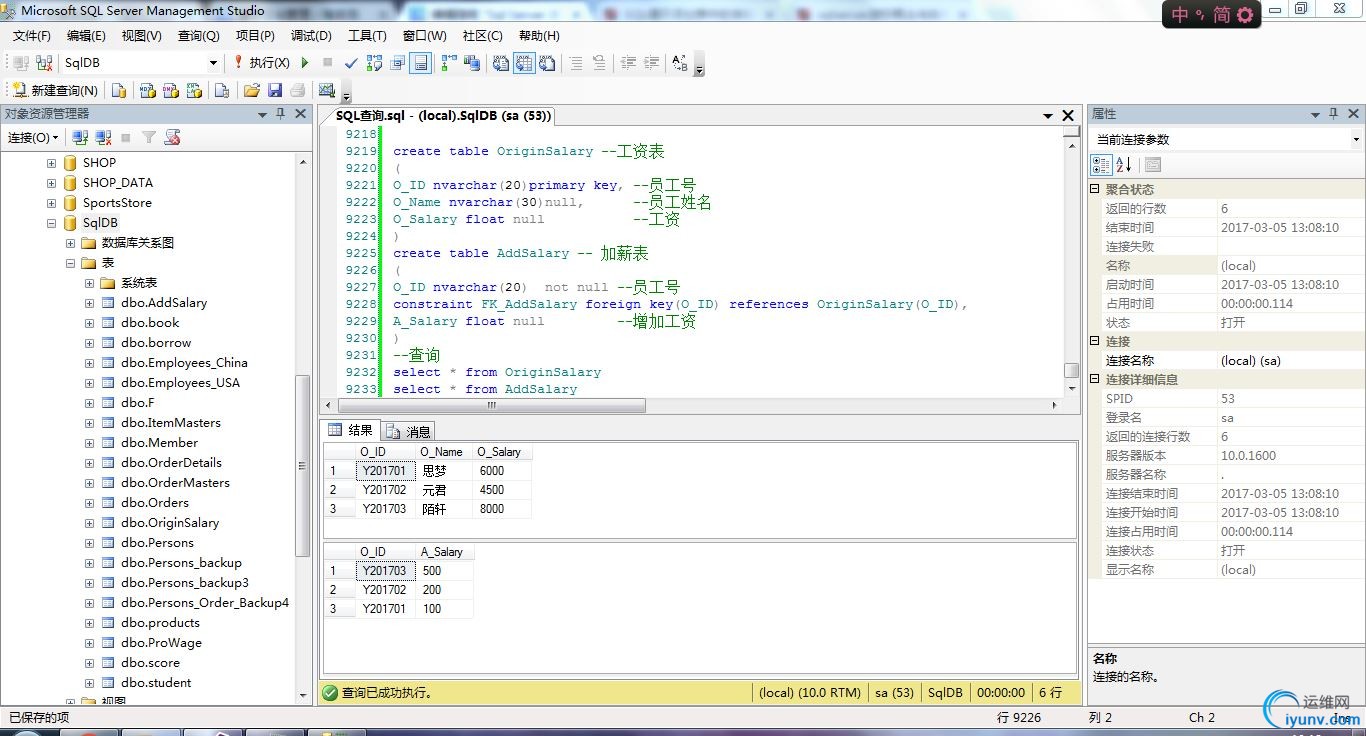Open the Activity Monitor icon

[327, 91]
